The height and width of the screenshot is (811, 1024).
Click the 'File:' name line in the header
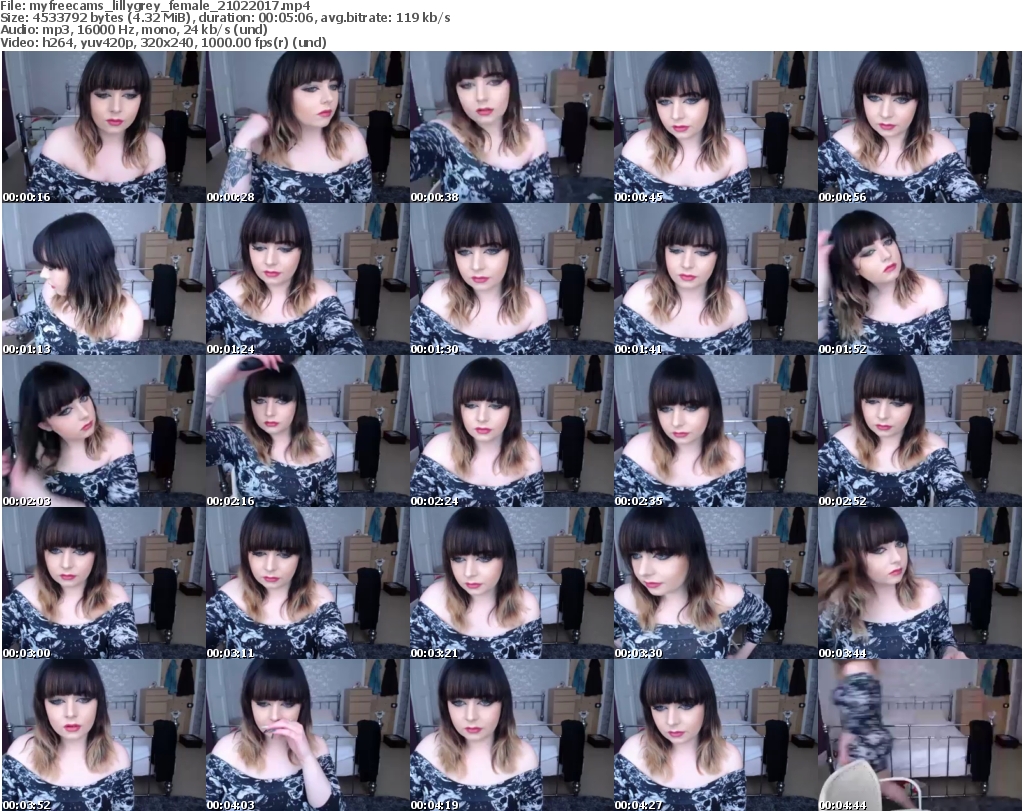[155, 6]
